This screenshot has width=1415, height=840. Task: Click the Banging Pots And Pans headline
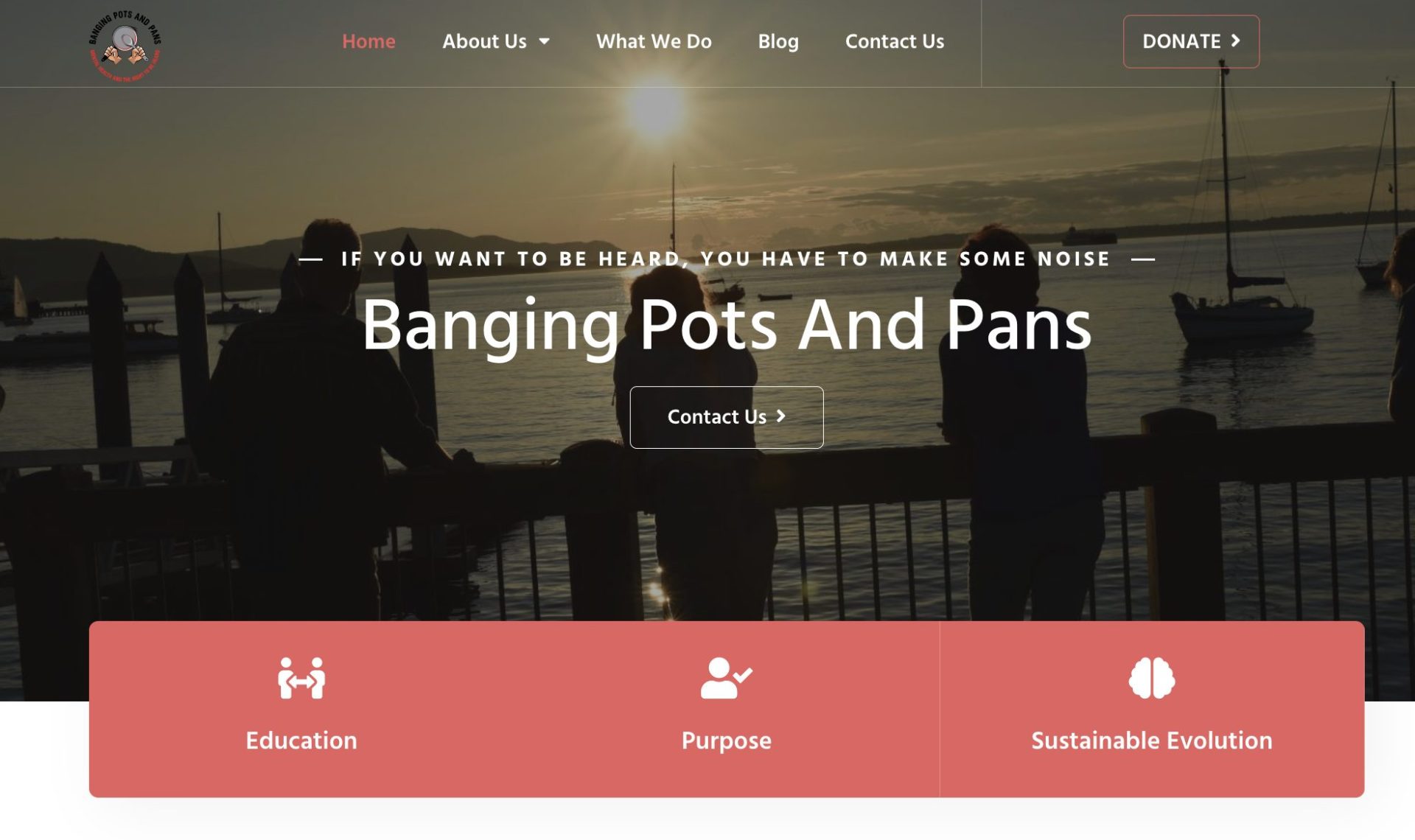tap(726, 325)
